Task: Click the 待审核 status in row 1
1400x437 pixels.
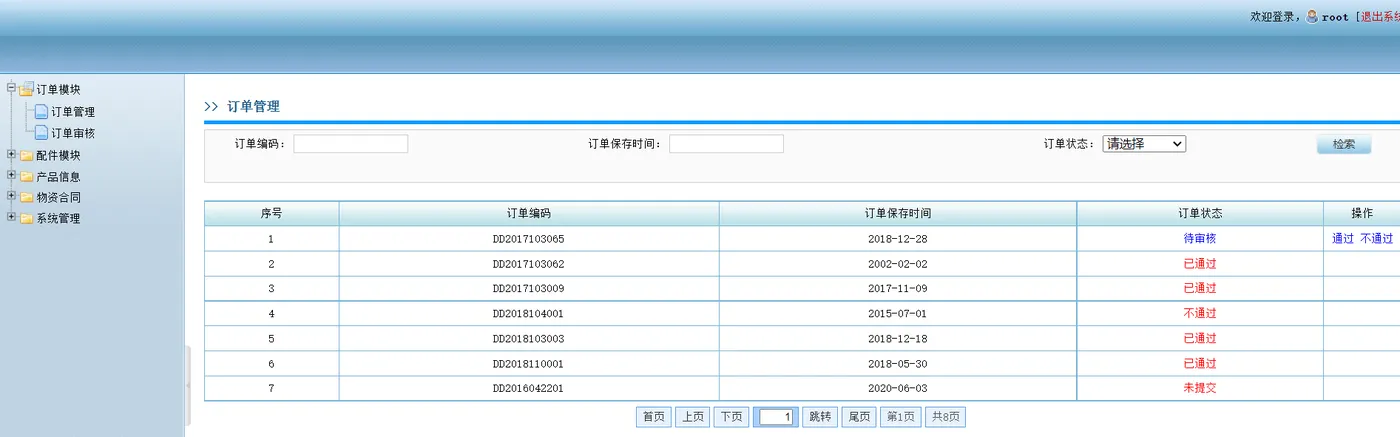Action: [1200, 239]
